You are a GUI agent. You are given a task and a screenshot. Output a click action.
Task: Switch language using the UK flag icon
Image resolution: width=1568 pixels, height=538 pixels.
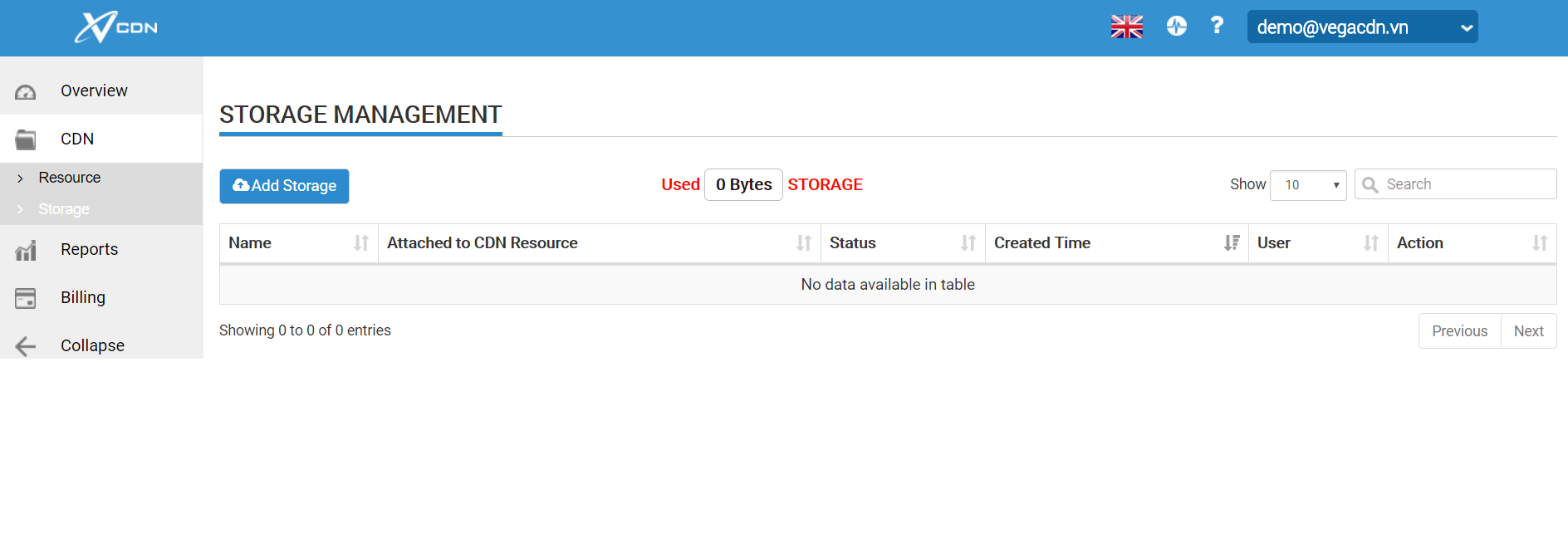pyautogui.click(x=1126, y=27)
